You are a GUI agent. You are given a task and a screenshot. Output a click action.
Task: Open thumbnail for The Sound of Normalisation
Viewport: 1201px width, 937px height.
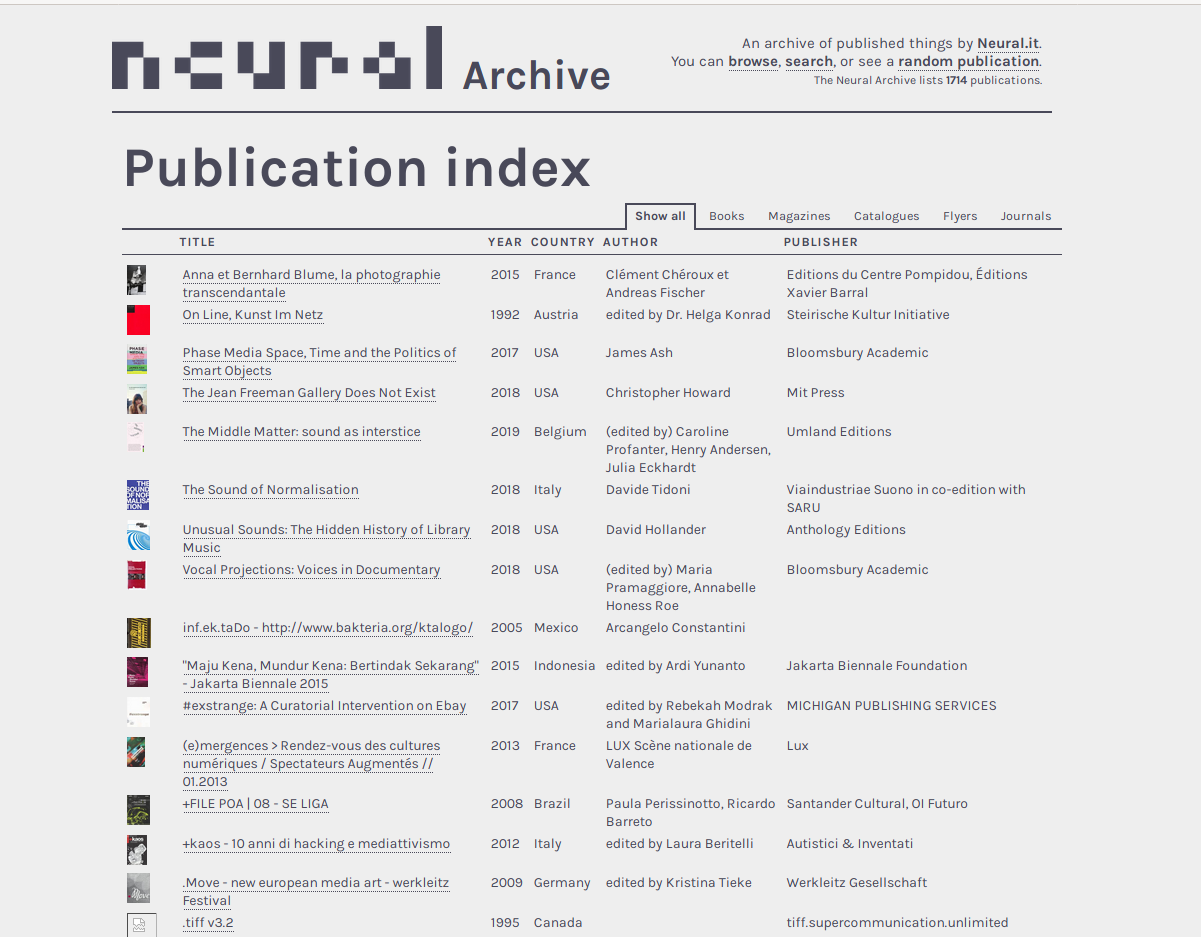coord(138,495)
